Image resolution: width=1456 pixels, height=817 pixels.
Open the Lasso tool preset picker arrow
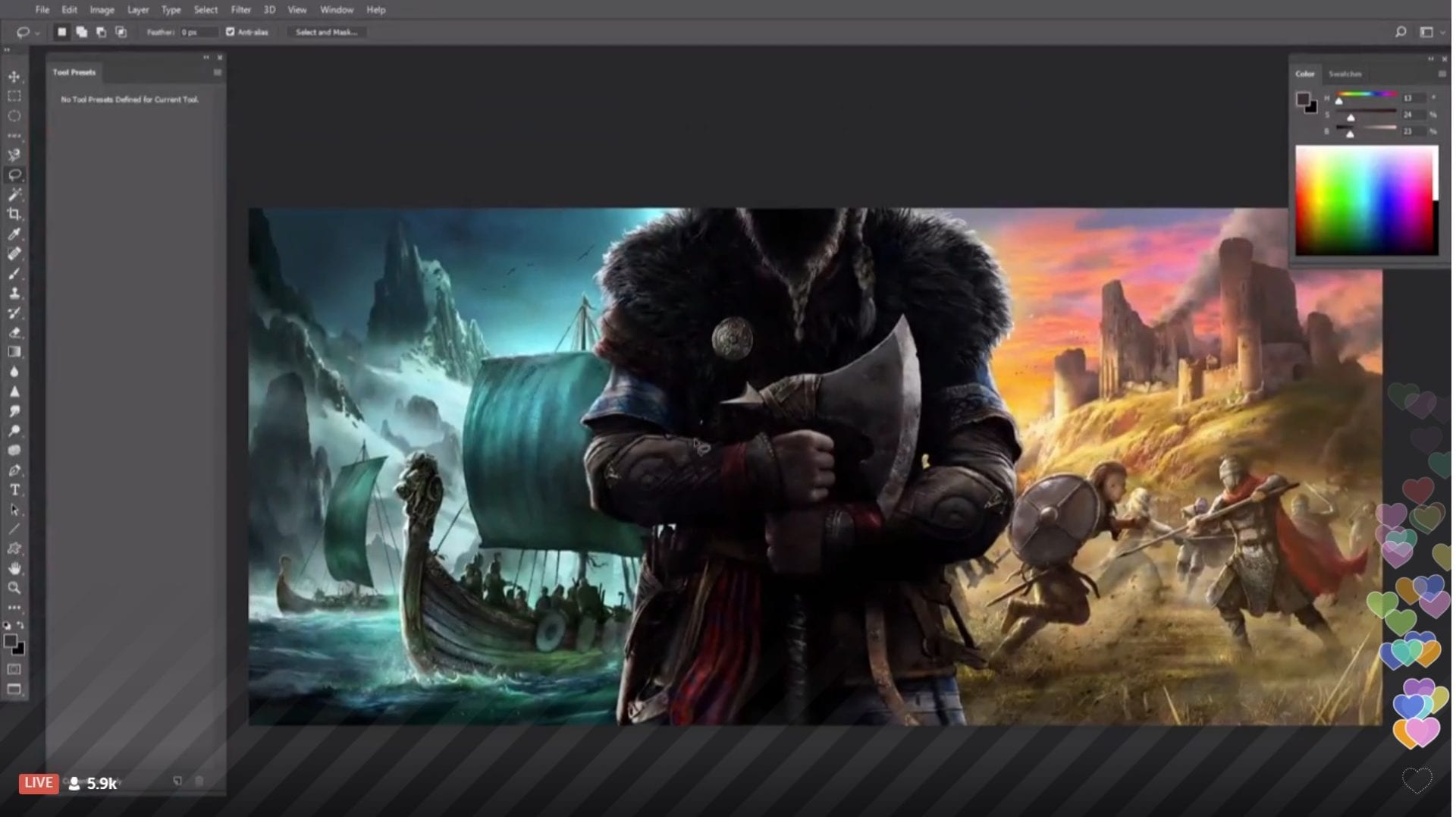(37, 33)
